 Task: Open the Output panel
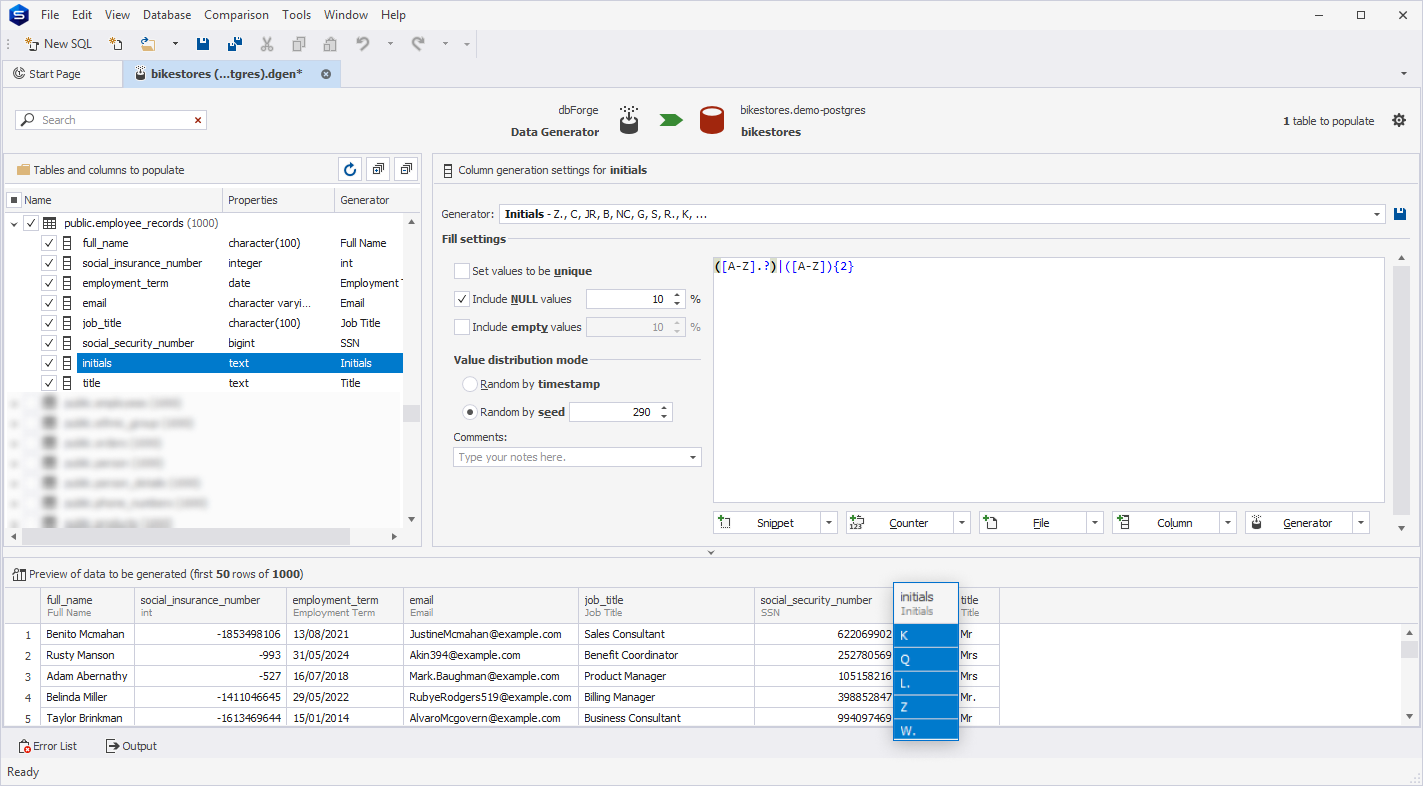[131, 746]
